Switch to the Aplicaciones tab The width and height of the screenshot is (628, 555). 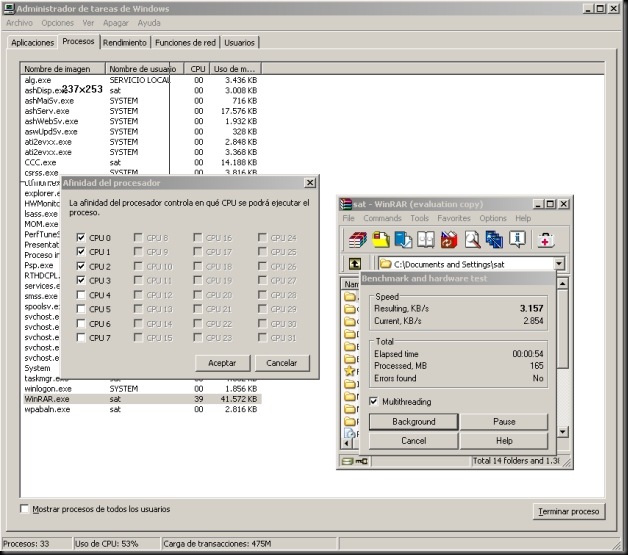click(x=32, y=42)
